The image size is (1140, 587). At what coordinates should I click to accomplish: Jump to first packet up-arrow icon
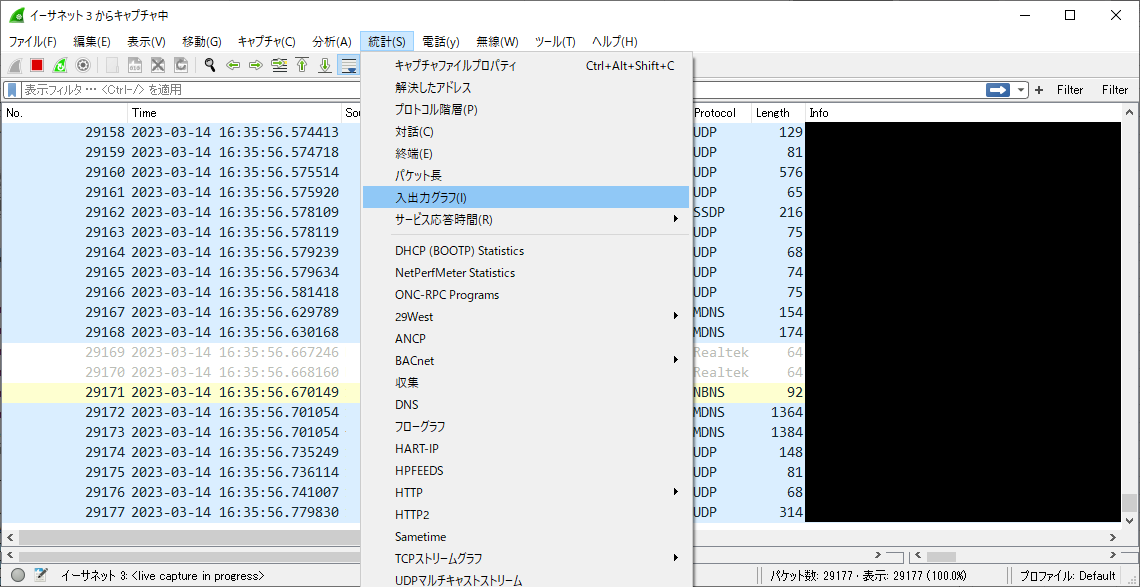pos(302,65)
